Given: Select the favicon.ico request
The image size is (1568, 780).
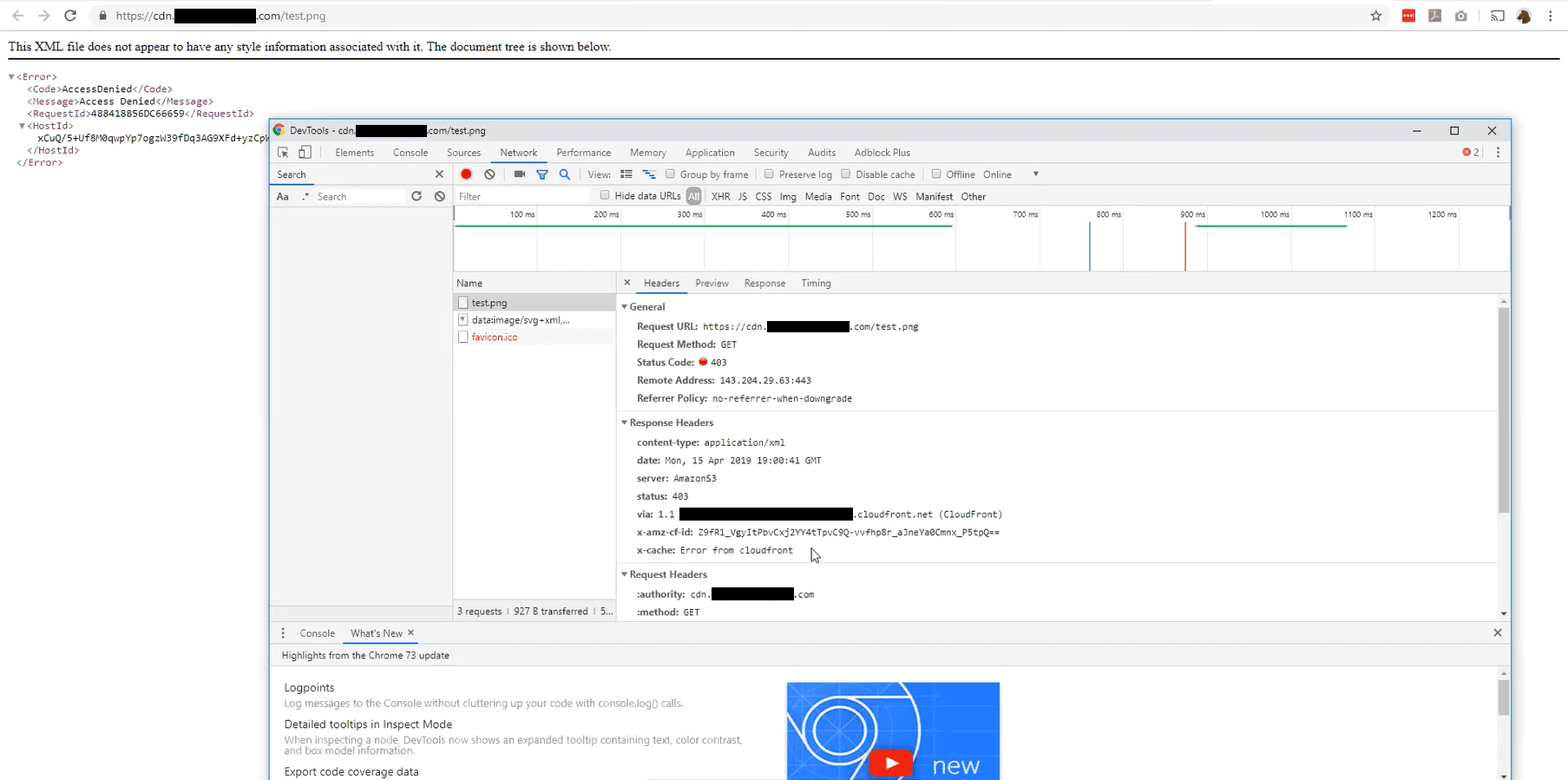Looking at the screenshot, I should click(495, 337).
